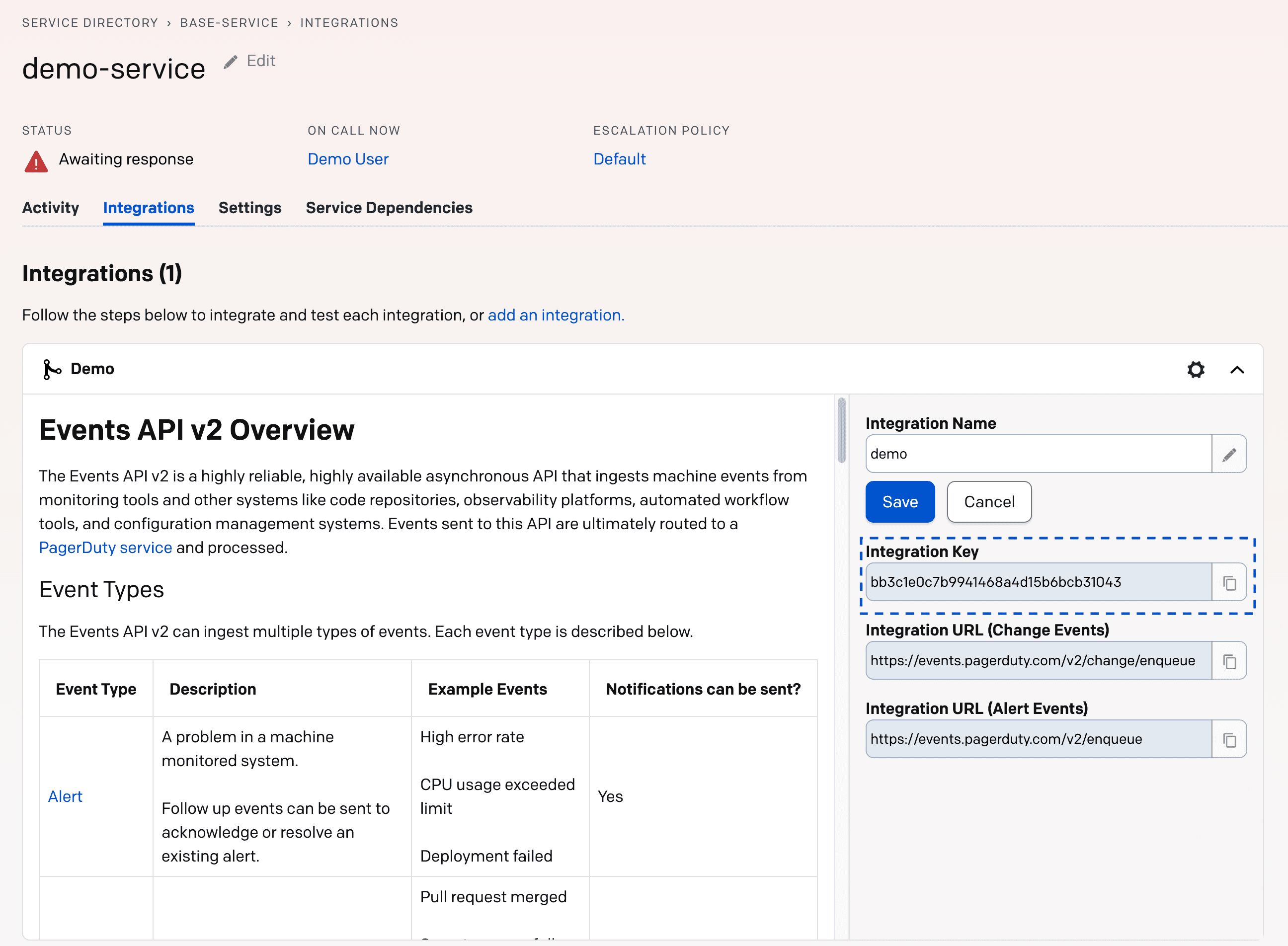Navigate to Base-Service breadcrumb
This screenshot has width=1288, height=946.
click(x=229, y=23)
